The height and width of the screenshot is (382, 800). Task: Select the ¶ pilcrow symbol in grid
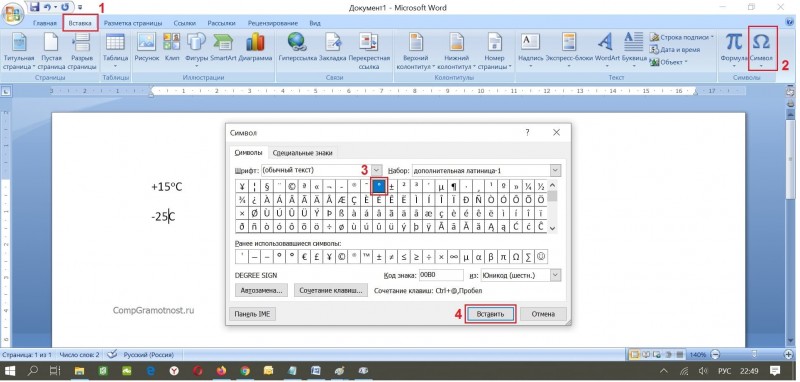[453, 186]
